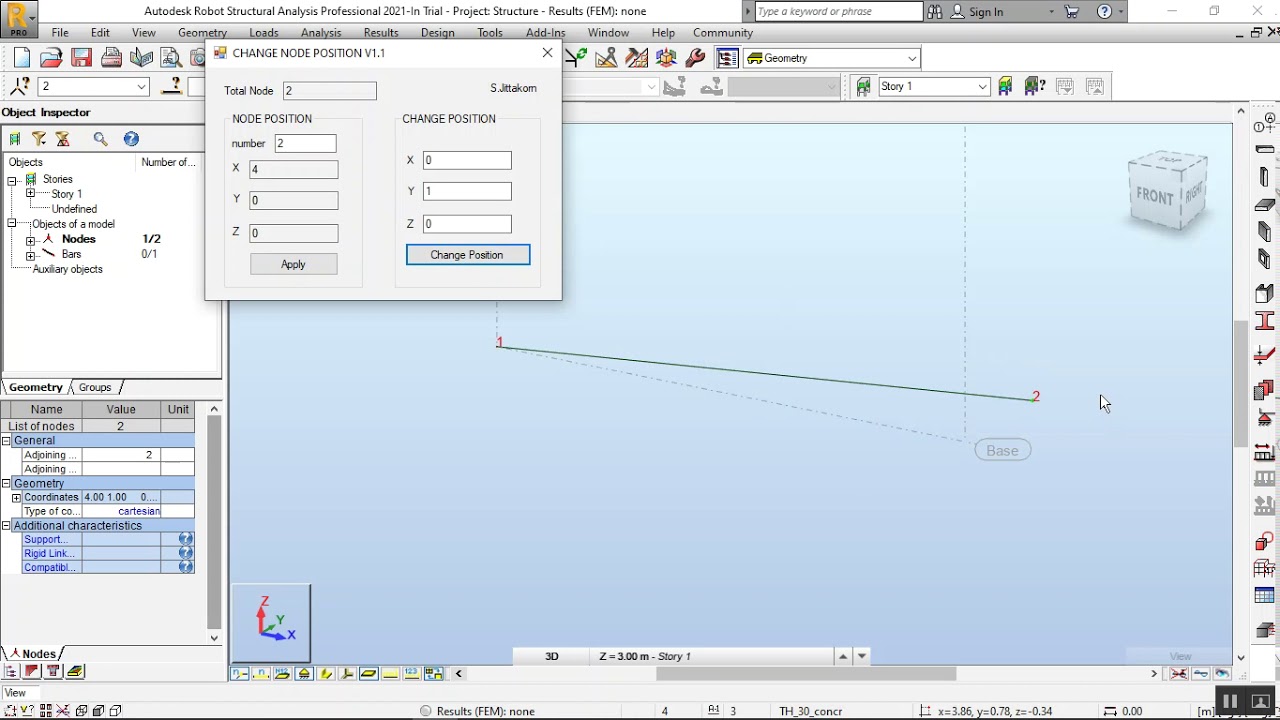Open Job Preferences wrench icon
The height and width of the screenshot is (720, 1280).
pos(696,58)
